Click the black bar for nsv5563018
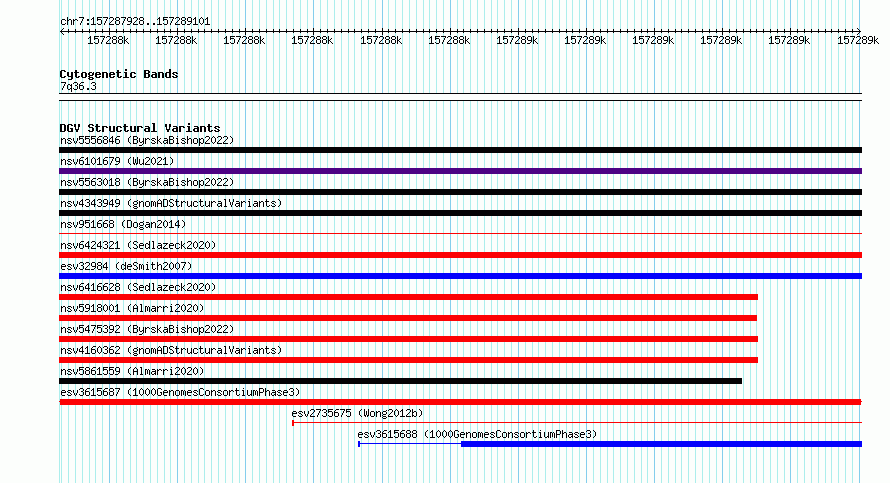 460,192
